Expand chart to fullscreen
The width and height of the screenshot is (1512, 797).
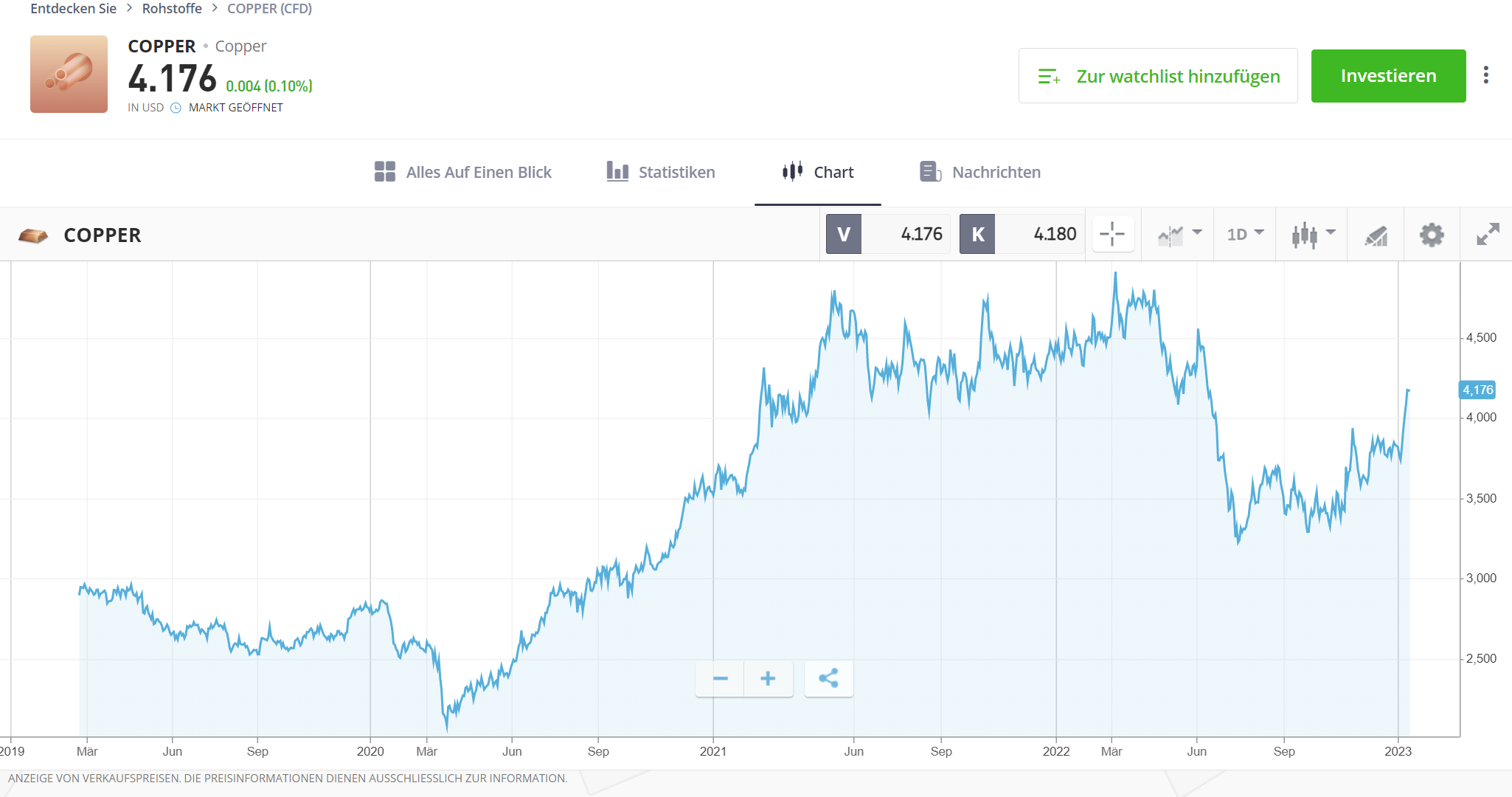coord(1488,235)
